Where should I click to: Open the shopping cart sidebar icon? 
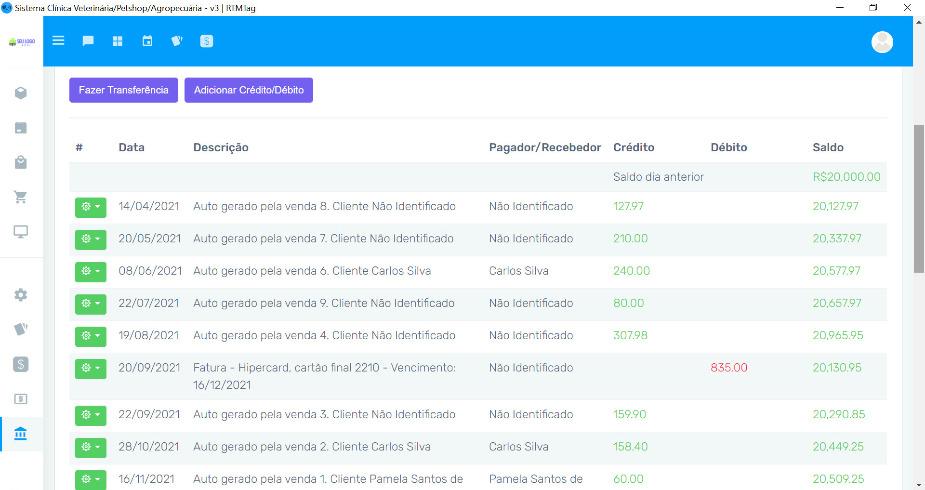(x=21, y=197)
